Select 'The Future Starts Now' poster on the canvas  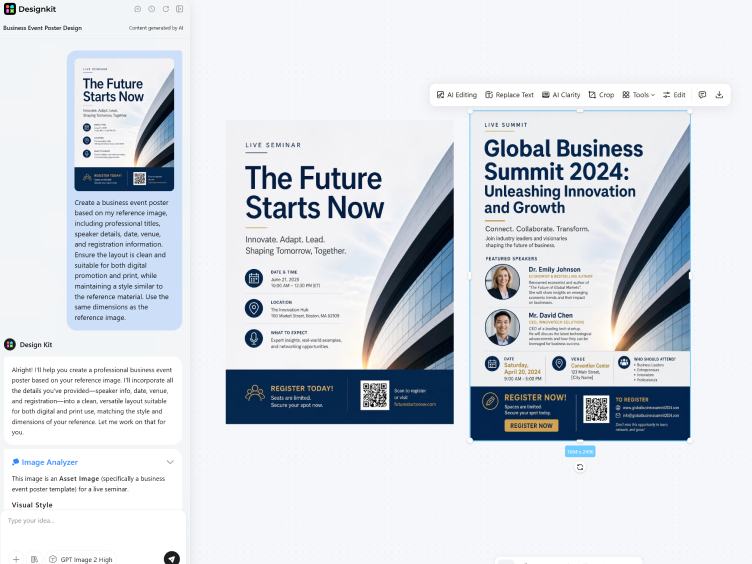pos(340,272)
